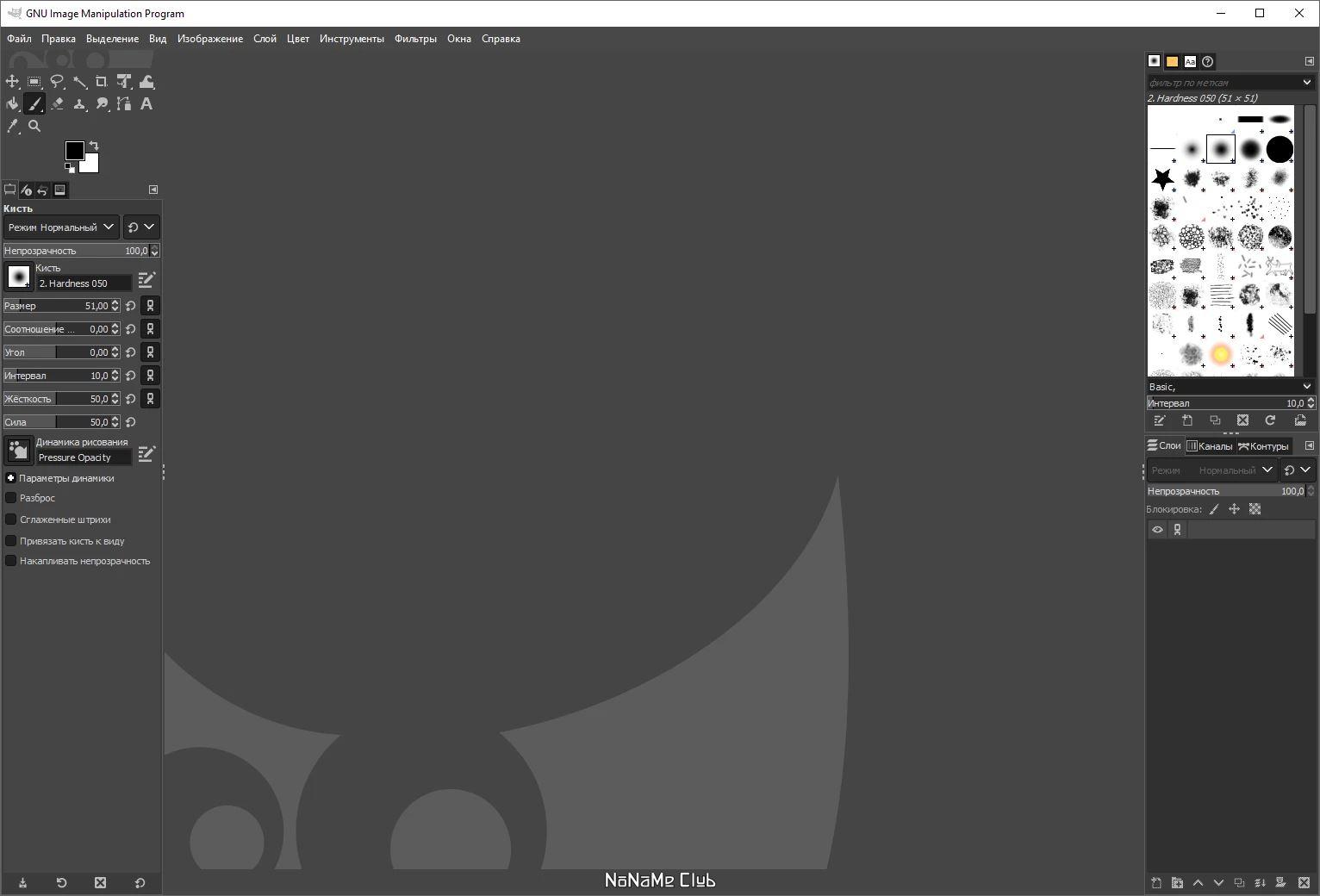Select the Clone stamp tool
The height and width of the screenshot is (896, 1320).
(79, 103)
